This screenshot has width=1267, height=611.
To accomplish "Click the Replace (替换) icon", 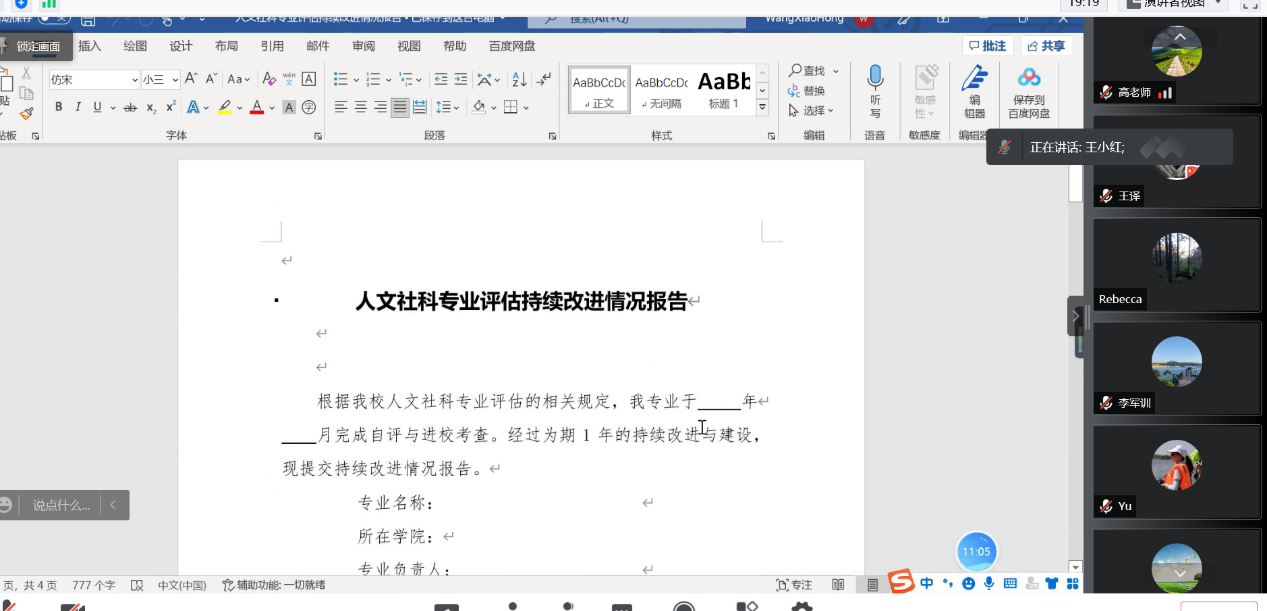I will pos(806,91).
